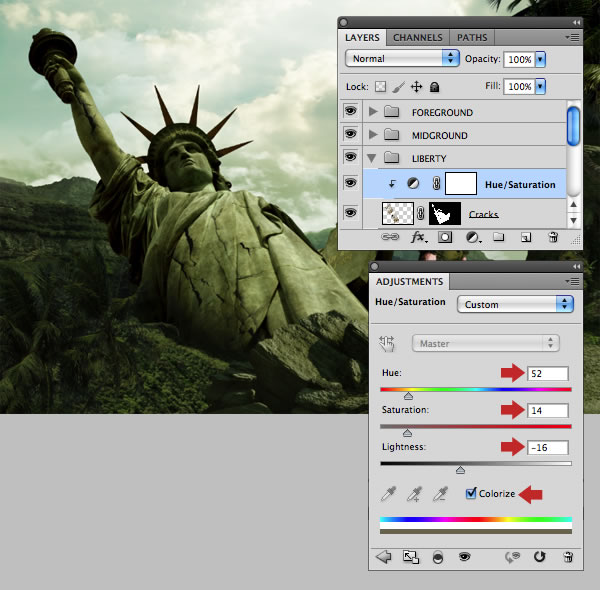This screenshot has height=590, width=600.
Task: Click Lightness slider handle
Action: click(460, 470)
